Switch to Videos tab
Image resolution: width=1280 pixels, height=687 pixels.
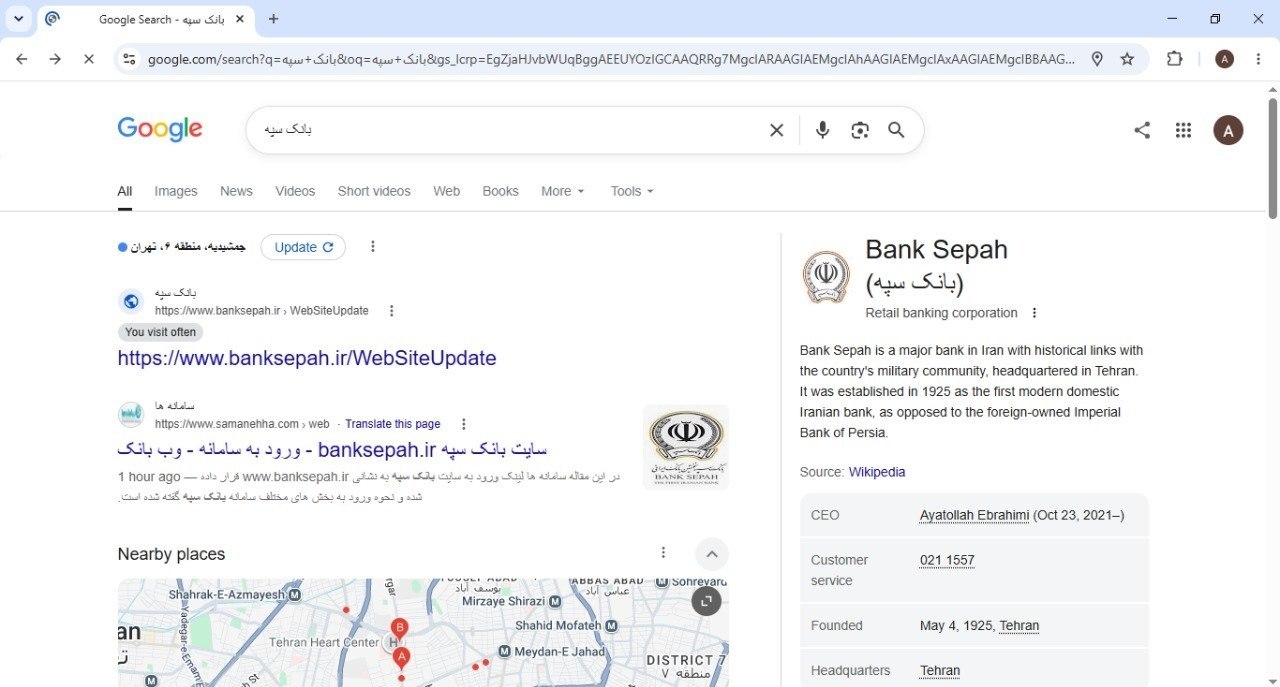click(x=295, y=191)
